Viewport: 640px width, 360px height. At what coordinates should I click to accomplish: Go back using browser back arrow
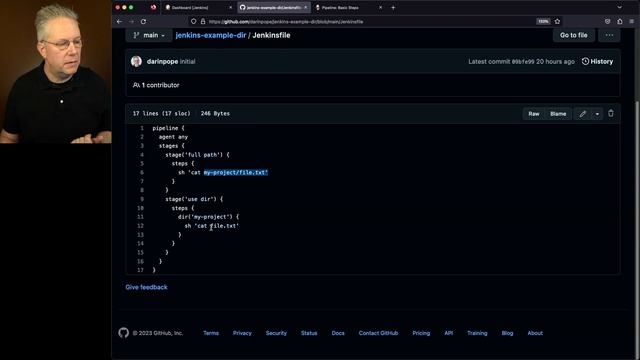click(119, 22)
